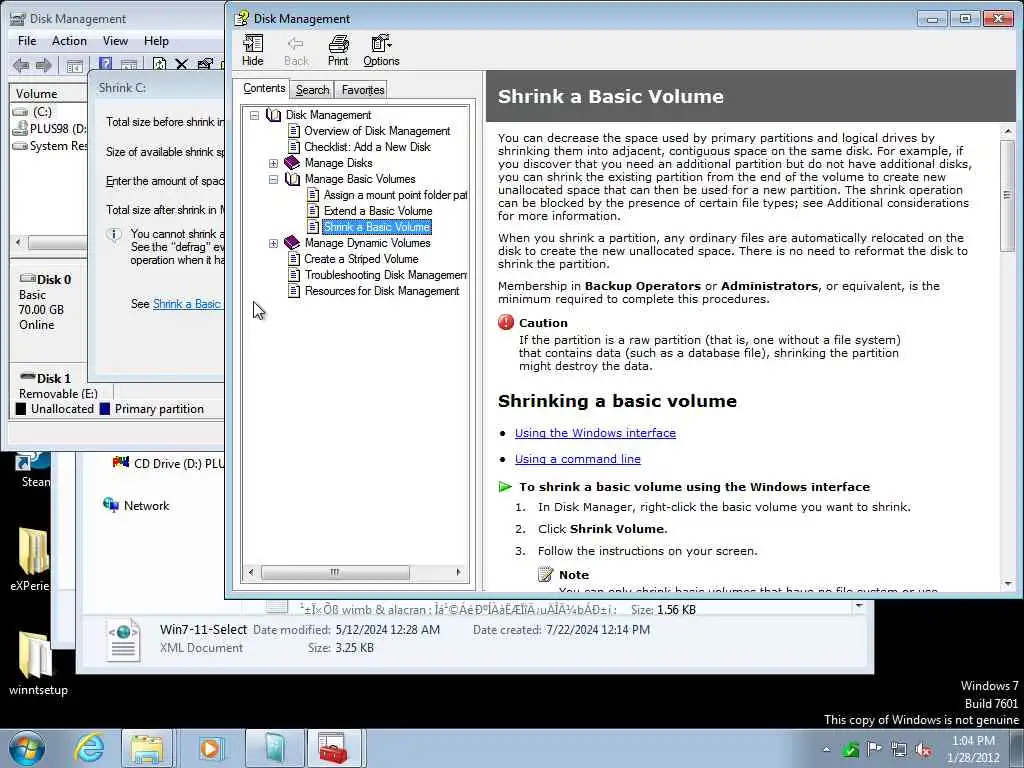Select 'Overview of Disk Management' topic
This screenshot has height=768, width=1024.
click(377, 131)
